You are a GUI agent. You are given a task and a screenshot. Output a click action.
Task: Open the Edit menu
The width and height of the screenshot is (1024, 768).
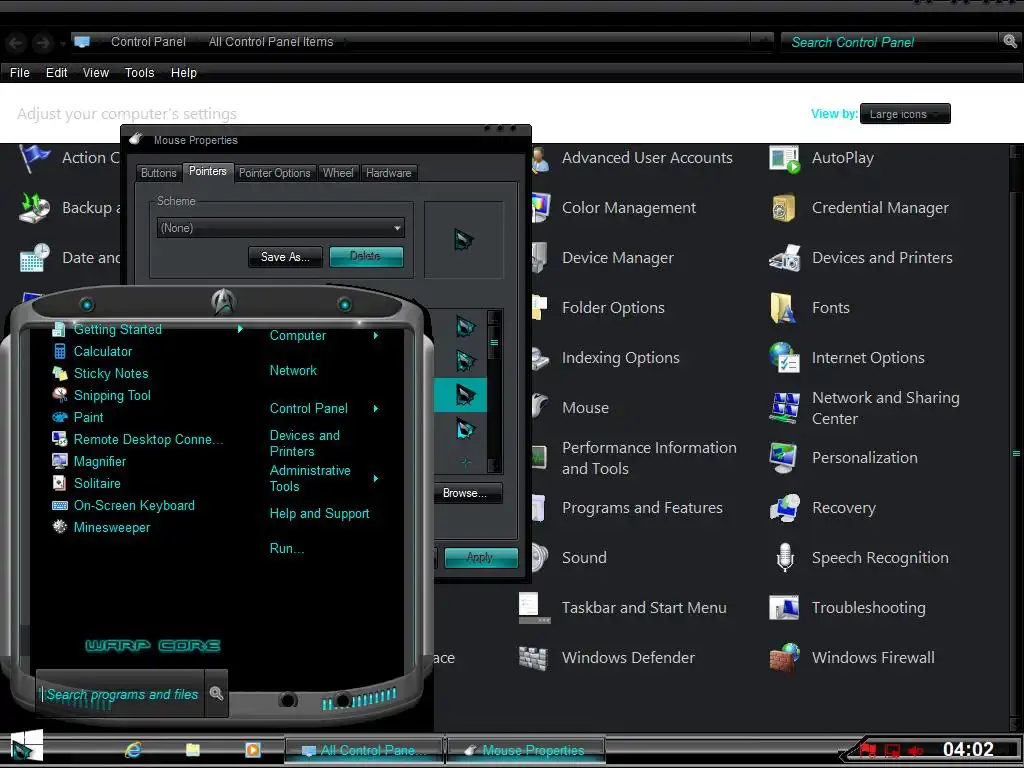tap(57, 72)
